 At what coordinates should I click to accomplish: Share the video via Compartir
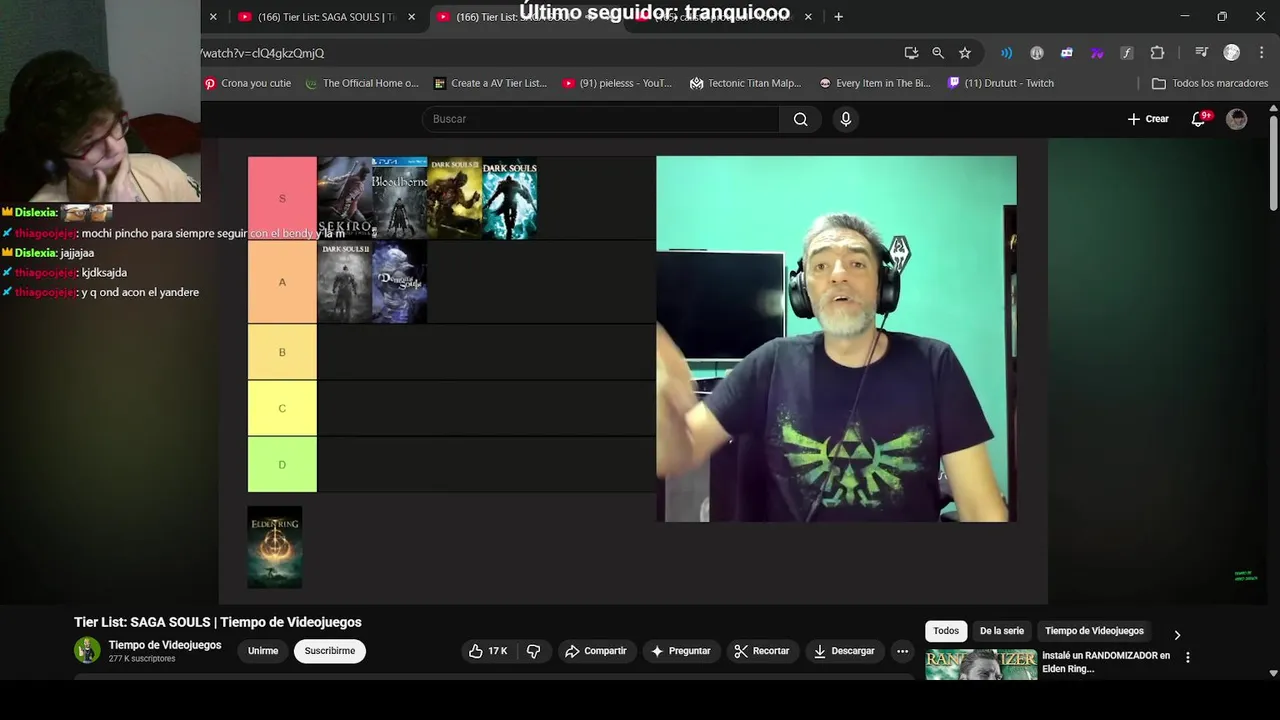[595, 651]
